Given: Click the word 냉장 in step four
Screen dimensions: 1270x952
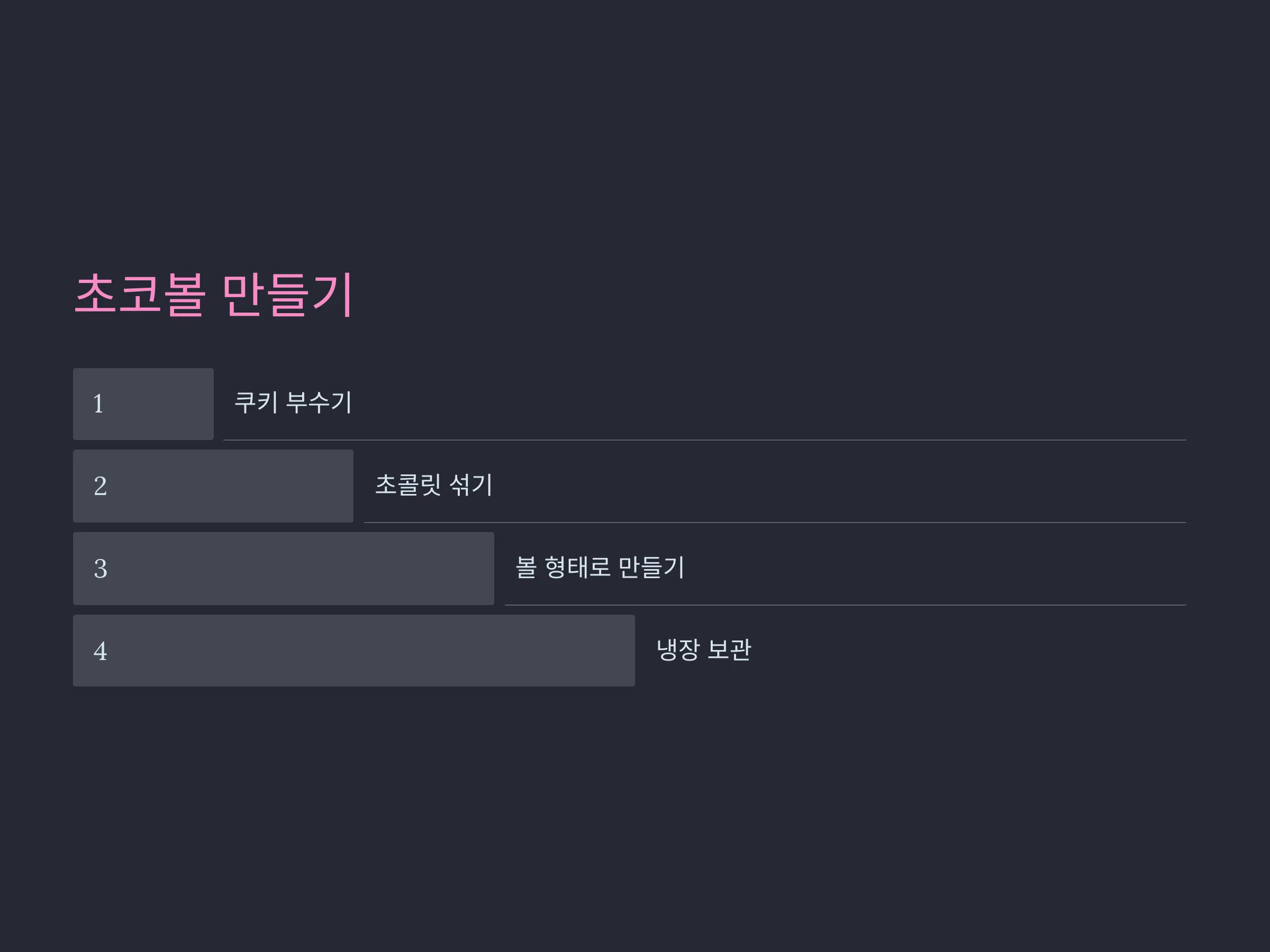Looking at the screenshot, I should click(678, 649).
